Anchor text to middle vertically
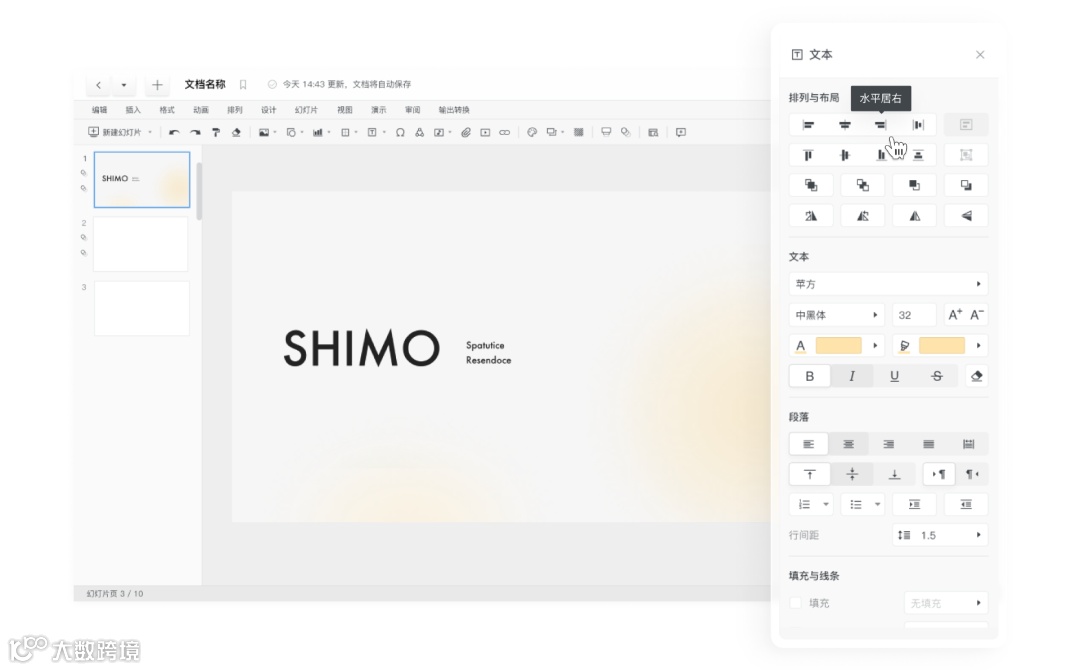This screenshot has height=670, width=1080. 852,474
